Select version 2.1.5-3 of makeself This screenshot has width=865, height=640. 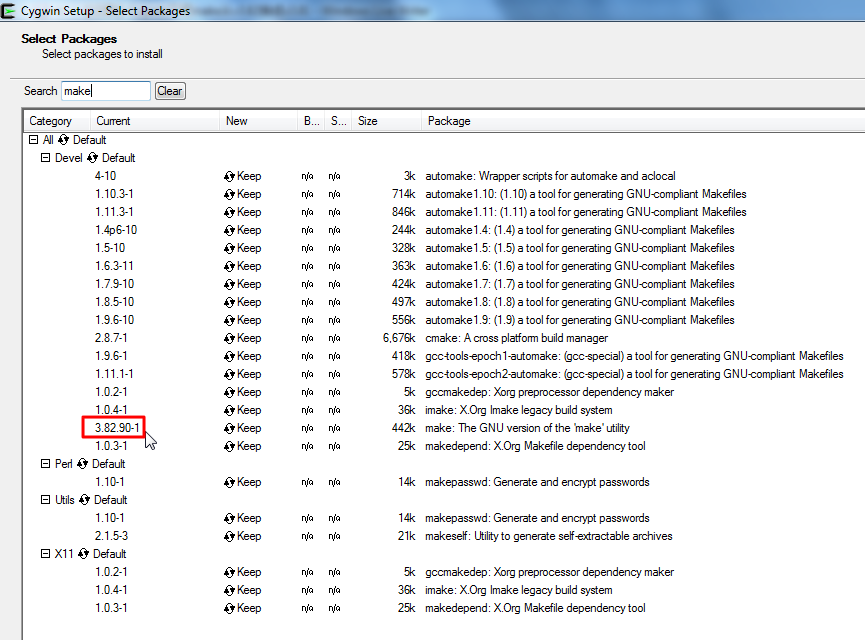click(x=111, y=536)
